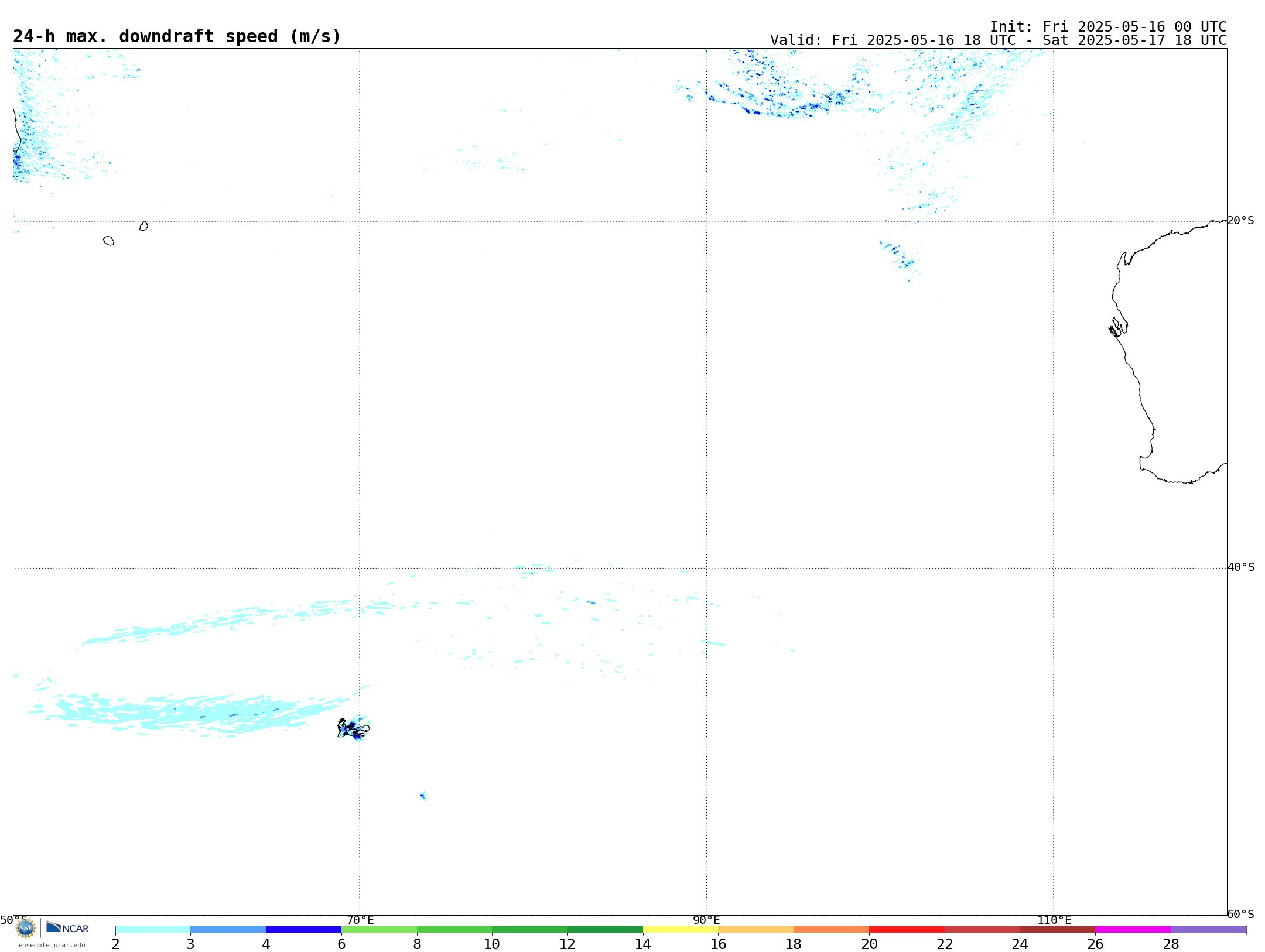The width and height of the screenshot is (1265, 952).
Task: Click the yellow 14-16 m/s swatch
Action: click(x=681, y=929)
